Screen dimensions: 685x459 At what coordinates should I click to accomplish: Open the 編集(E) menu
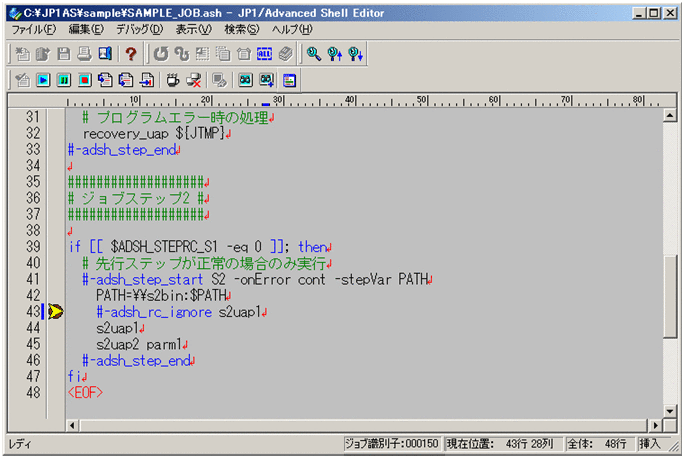[x=86, y=30]
